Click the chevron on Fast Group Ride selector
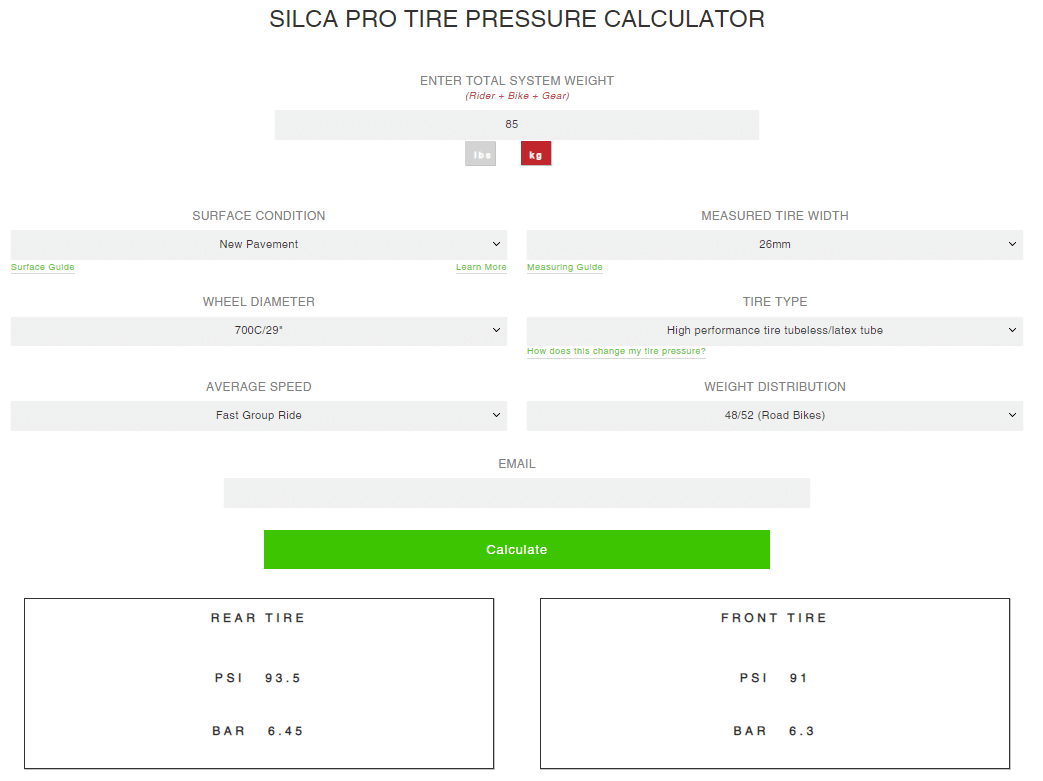The image size is (1043, 781). [x=496, y=415]
